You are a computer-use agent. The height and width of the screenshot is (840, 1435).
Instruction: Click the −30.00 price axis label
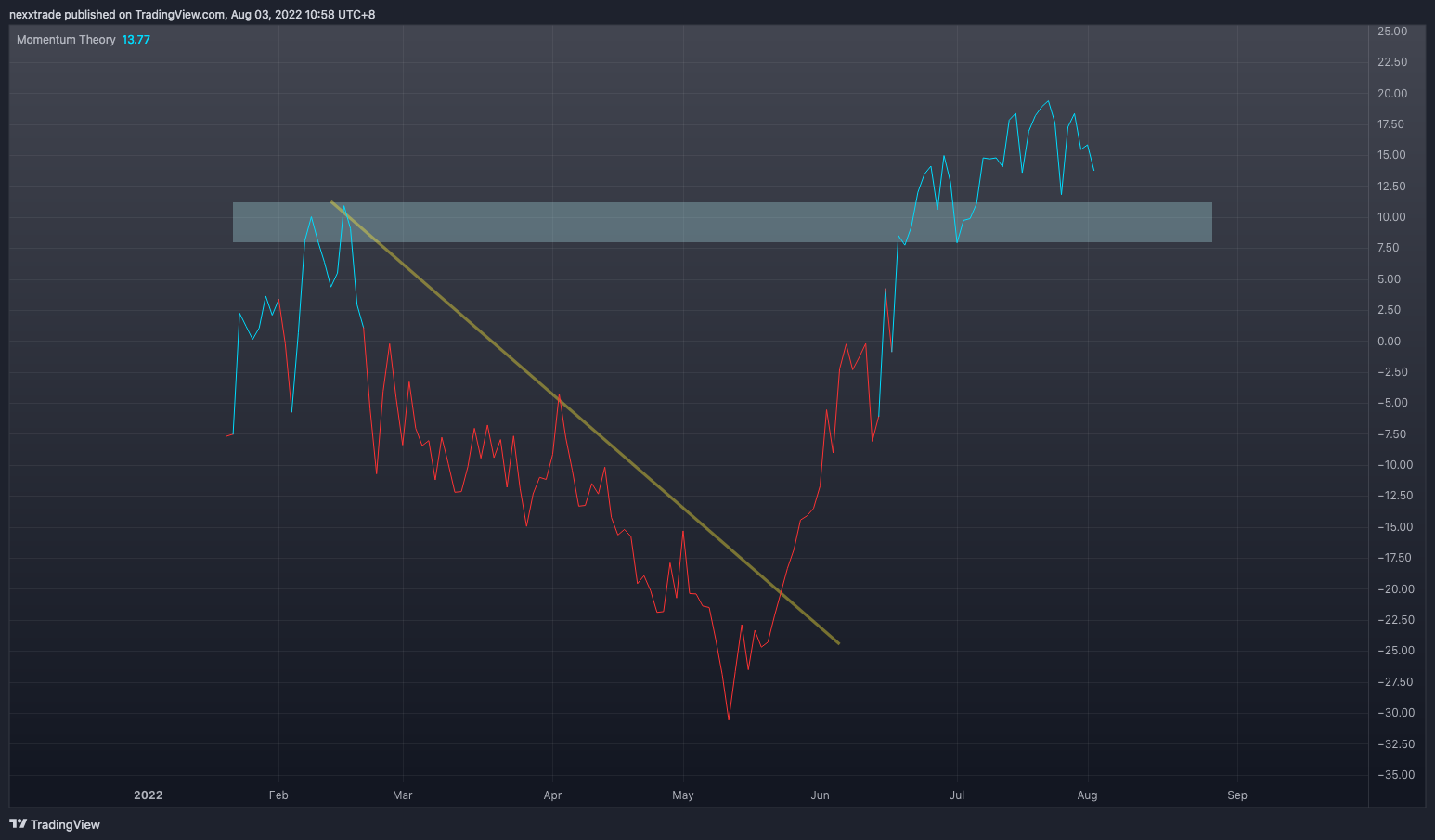coord(1396,713)
